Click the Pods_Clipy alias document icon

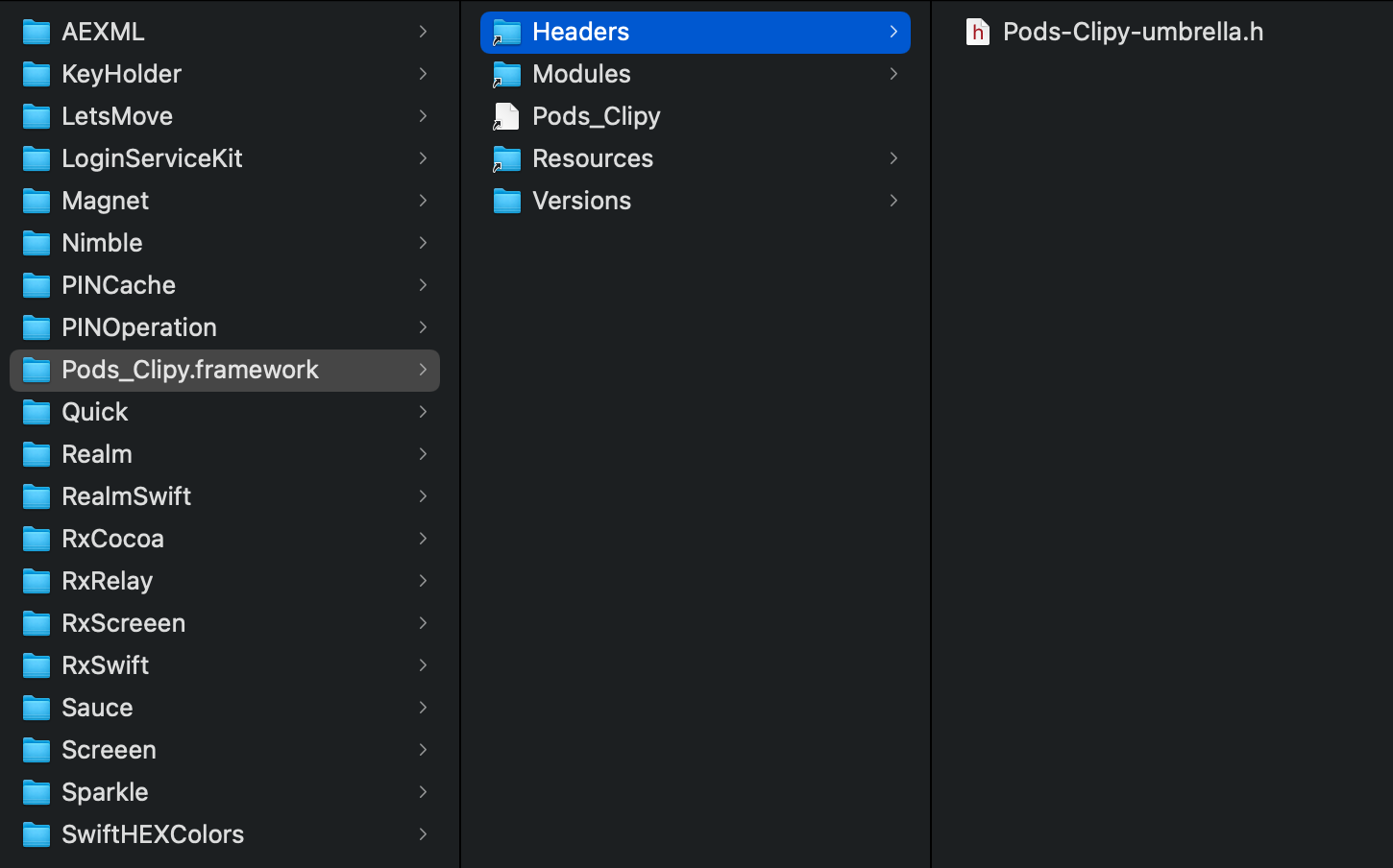pos(506,116)
